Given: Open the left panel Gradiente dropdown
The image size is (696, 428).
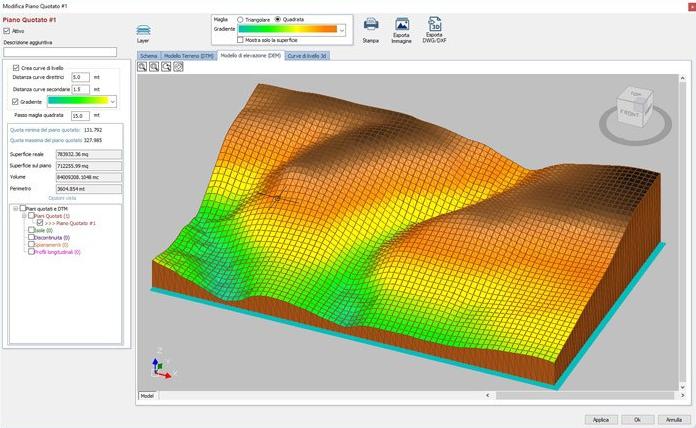Looking at the screenshot, I should 112,101.
